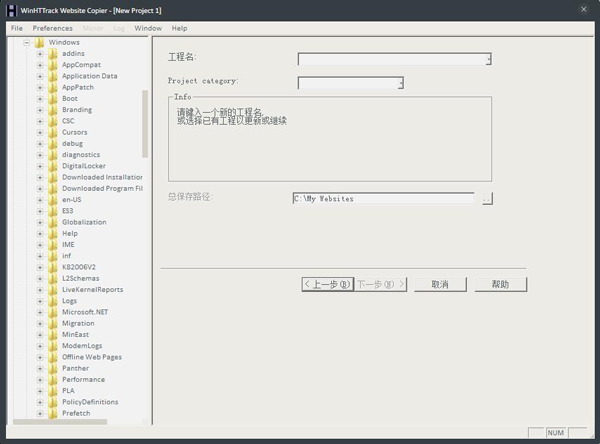Viewport: 600px width, 444px height.
Task: Expand the Application Data folder
Action: tap(40, 76)
